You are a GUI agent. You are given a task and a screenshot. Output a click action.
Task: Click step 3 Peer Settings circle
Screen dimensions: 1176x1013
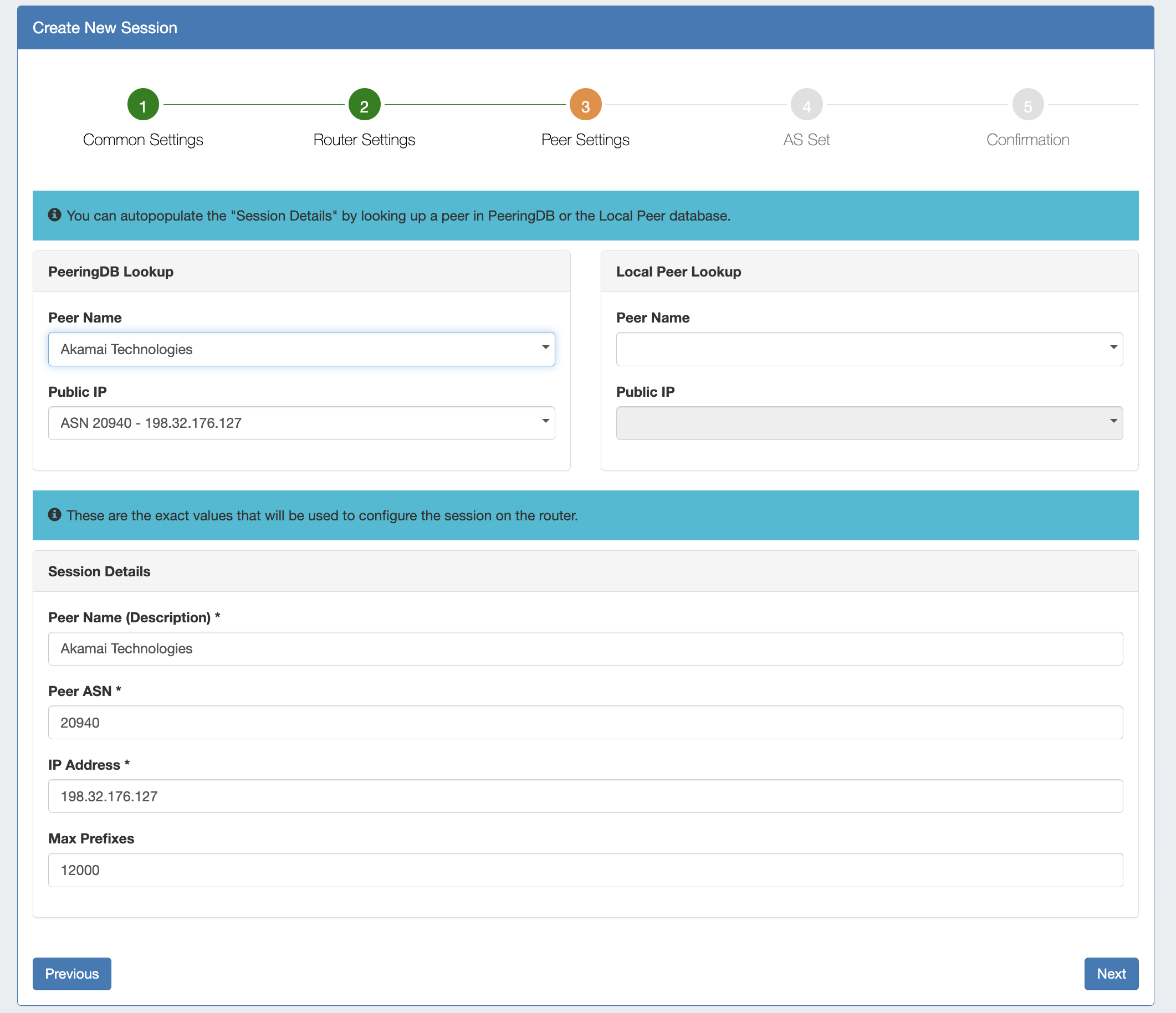click(585, 105)
